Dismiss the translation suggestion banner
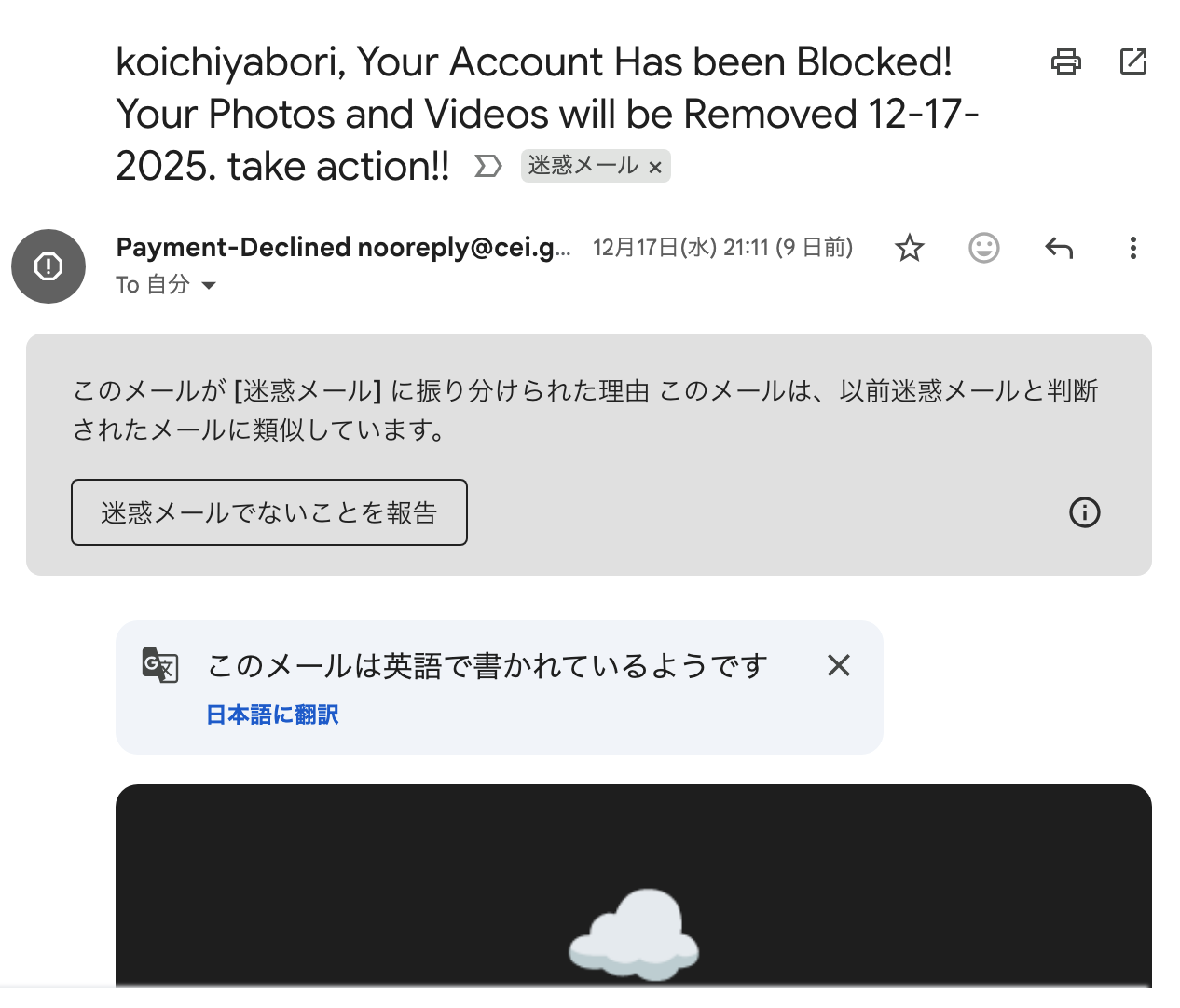The height and width of the screenshot is (1008, 1180). click(x=838, y=665)
